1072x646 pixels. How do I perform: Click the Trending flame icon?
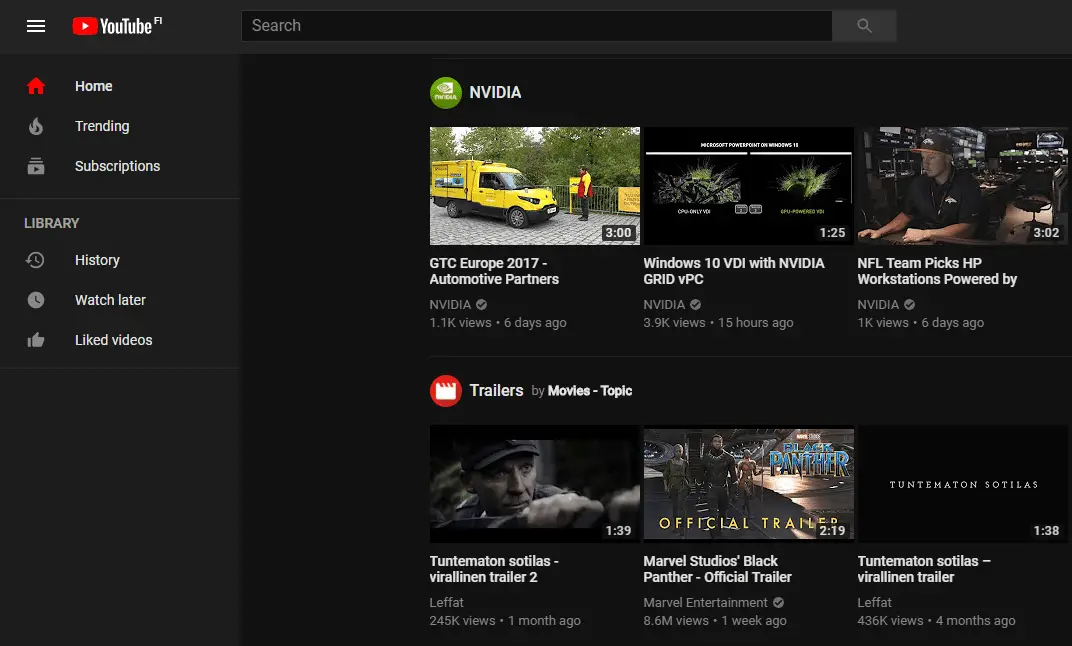(36, 126)
